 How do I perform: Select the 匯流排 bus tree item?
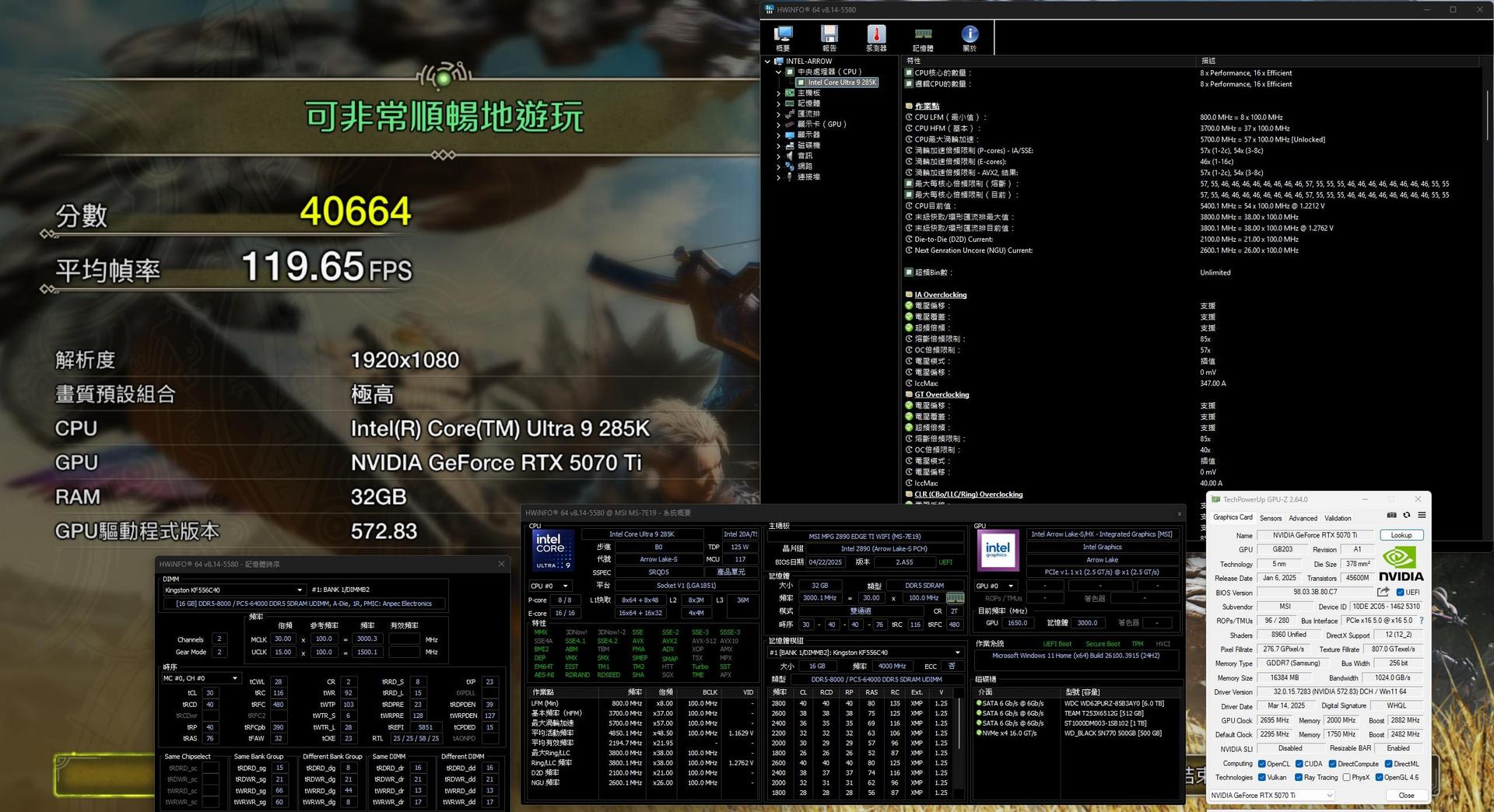(808, 114)
